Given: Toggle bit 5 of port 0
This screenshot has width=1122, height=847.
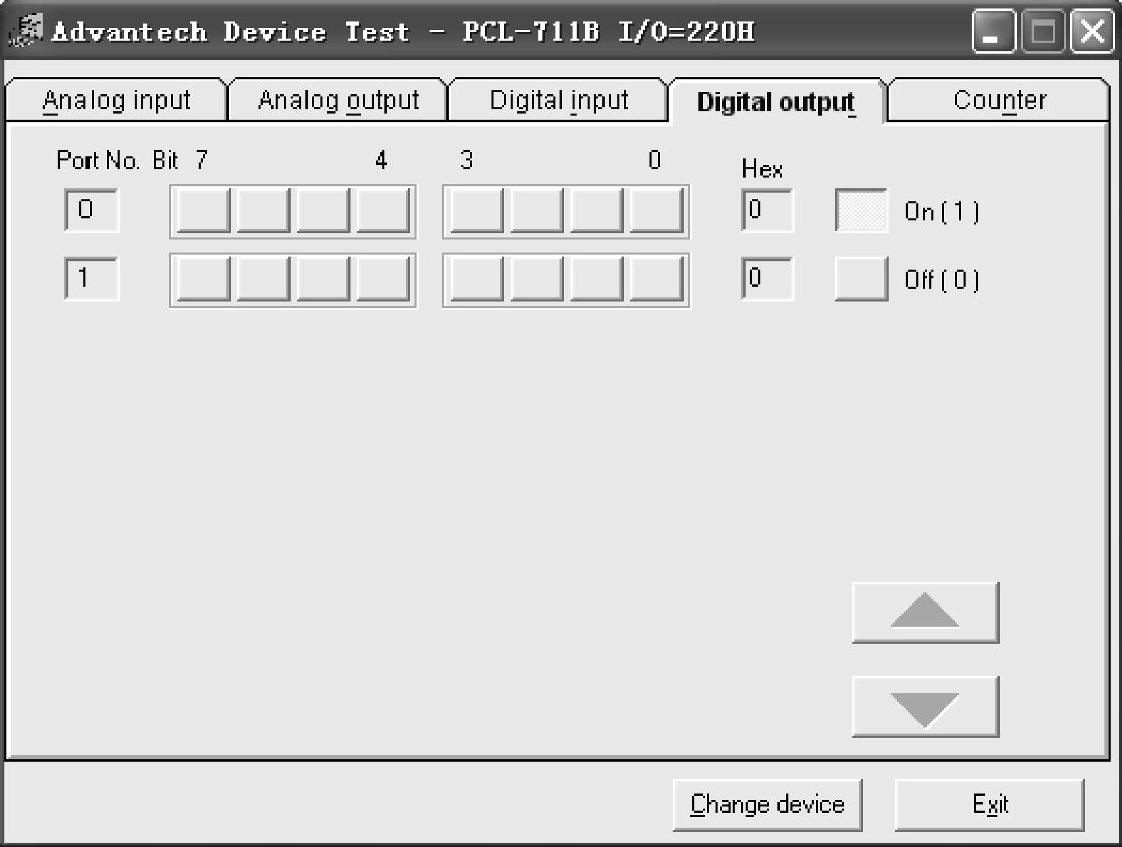Looking at the screenshot, I should 323,211.
